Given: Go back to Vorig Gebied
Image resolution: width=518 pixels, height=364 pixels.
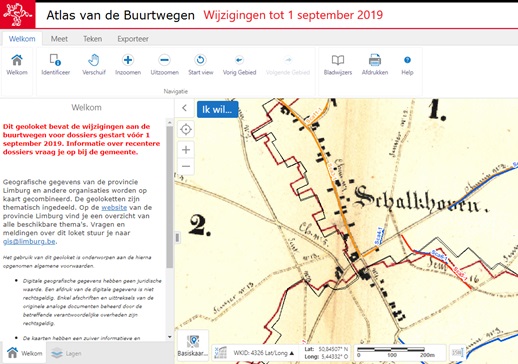Looking at the screenshot, I should 239,65.
